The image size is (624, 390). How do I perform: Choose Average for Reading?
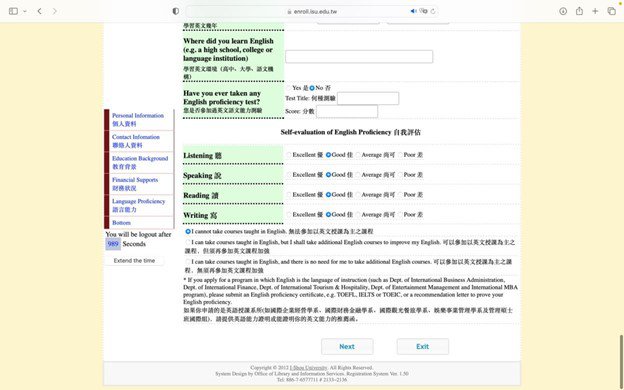[x=358, y=195]
